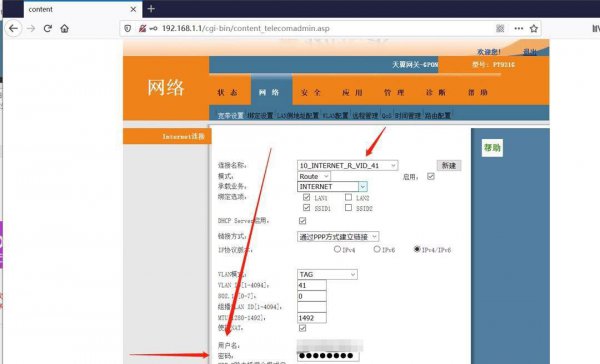The image size is (600, 364).
Task: Open a new browser tab
Action: [x=151, y=8]
